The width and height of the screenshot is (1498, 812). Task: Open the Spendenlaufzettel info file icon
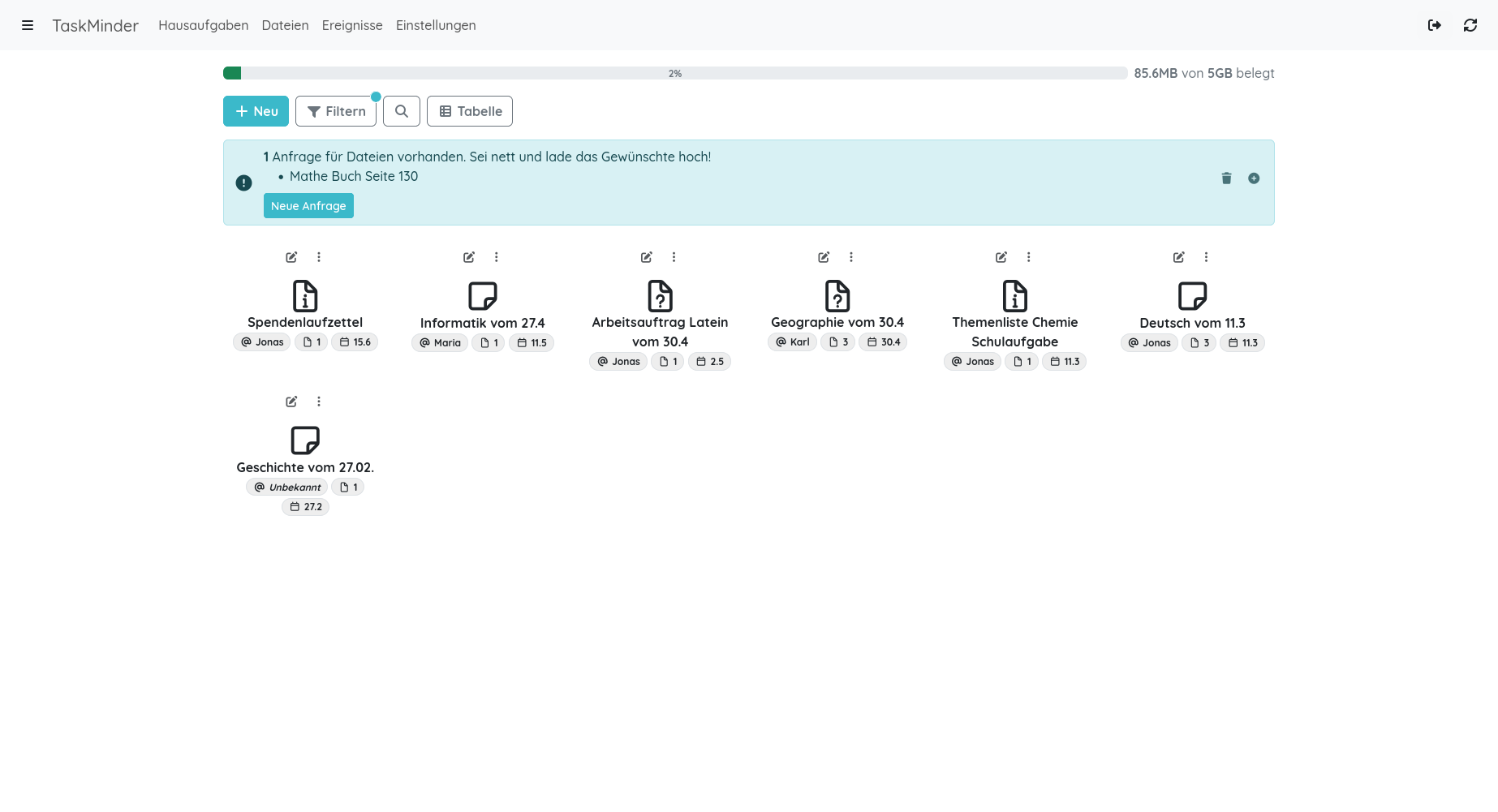click(305, 296)
